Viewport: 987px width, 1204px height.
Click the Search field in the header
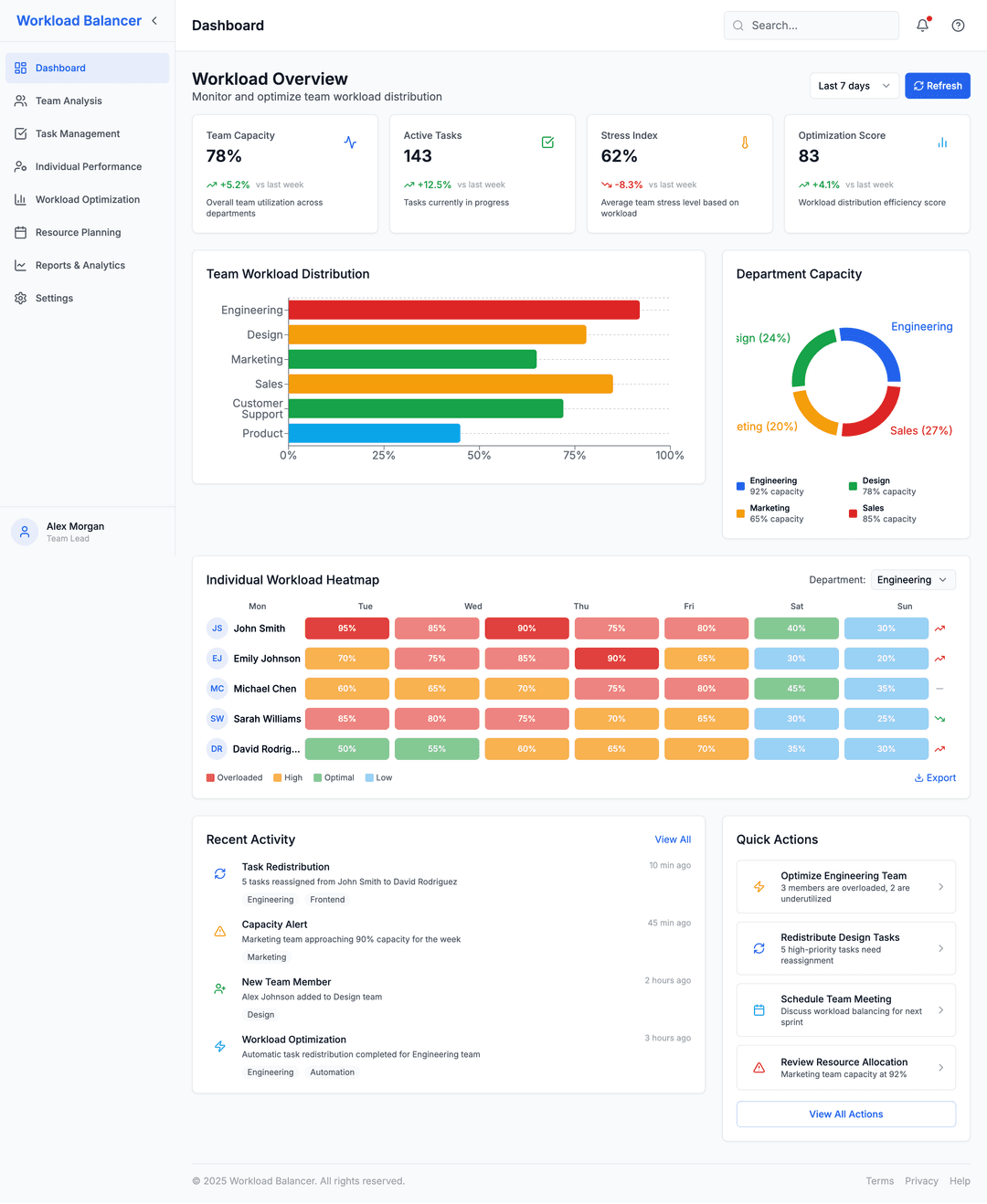[811, 25]
